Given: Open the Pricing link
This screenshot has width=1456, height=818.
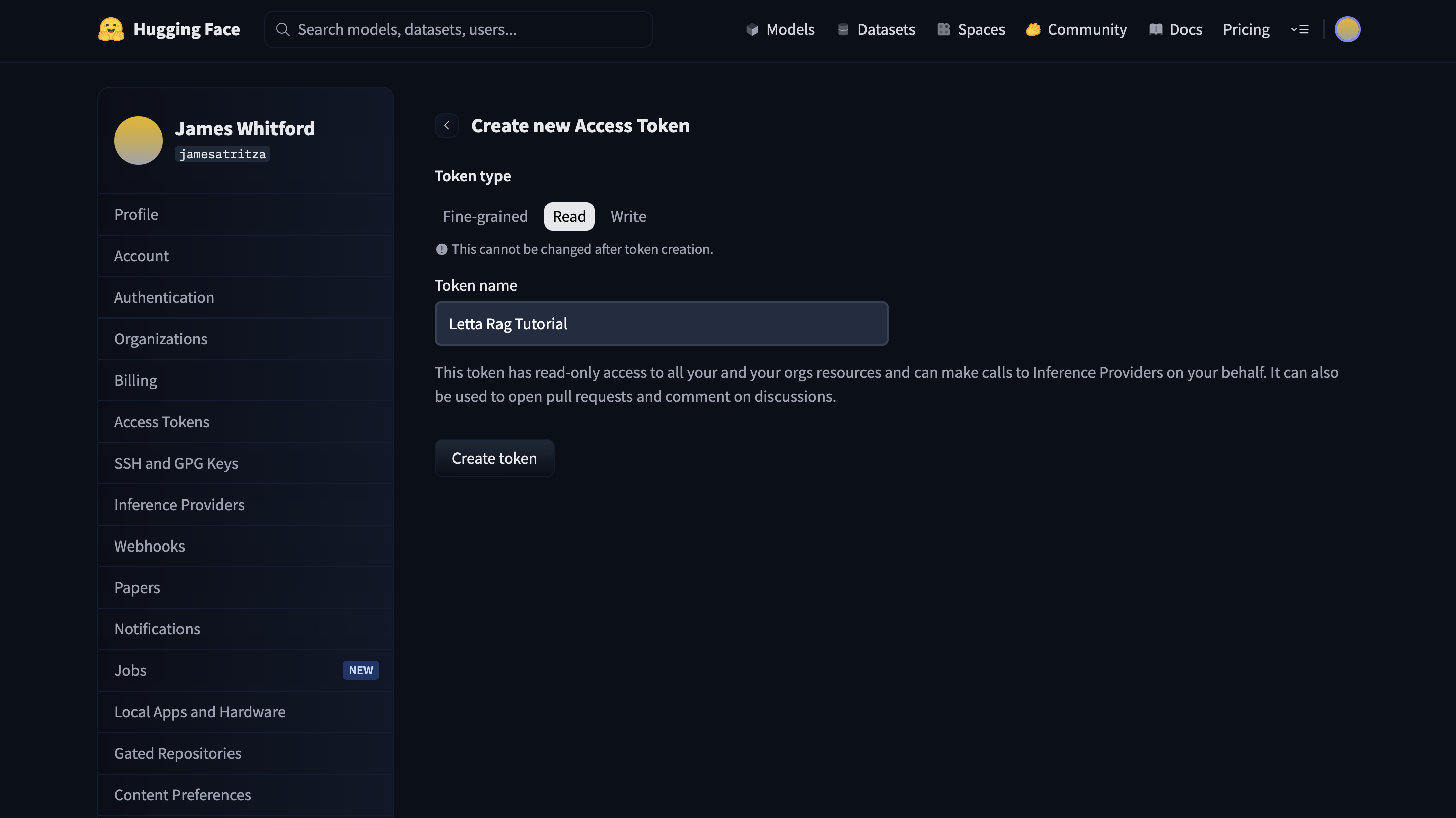Looking at the screenshot, I should pyautogui.click(x=1246, y=29).
